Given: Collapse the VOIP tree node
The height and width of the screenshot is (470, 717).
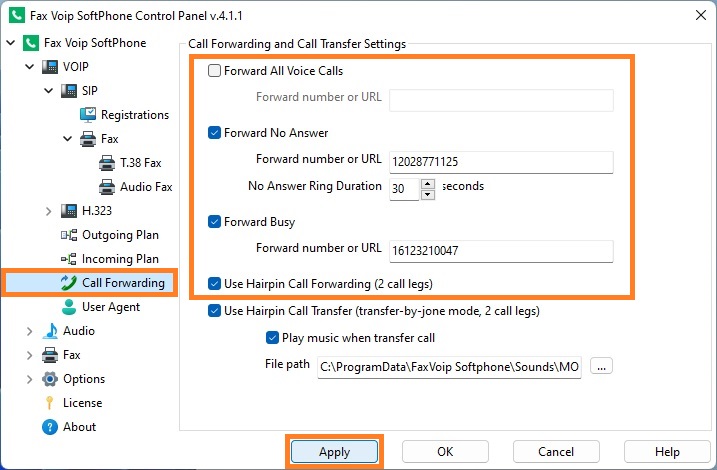Looking at the screenshot, I should (30, 67).
